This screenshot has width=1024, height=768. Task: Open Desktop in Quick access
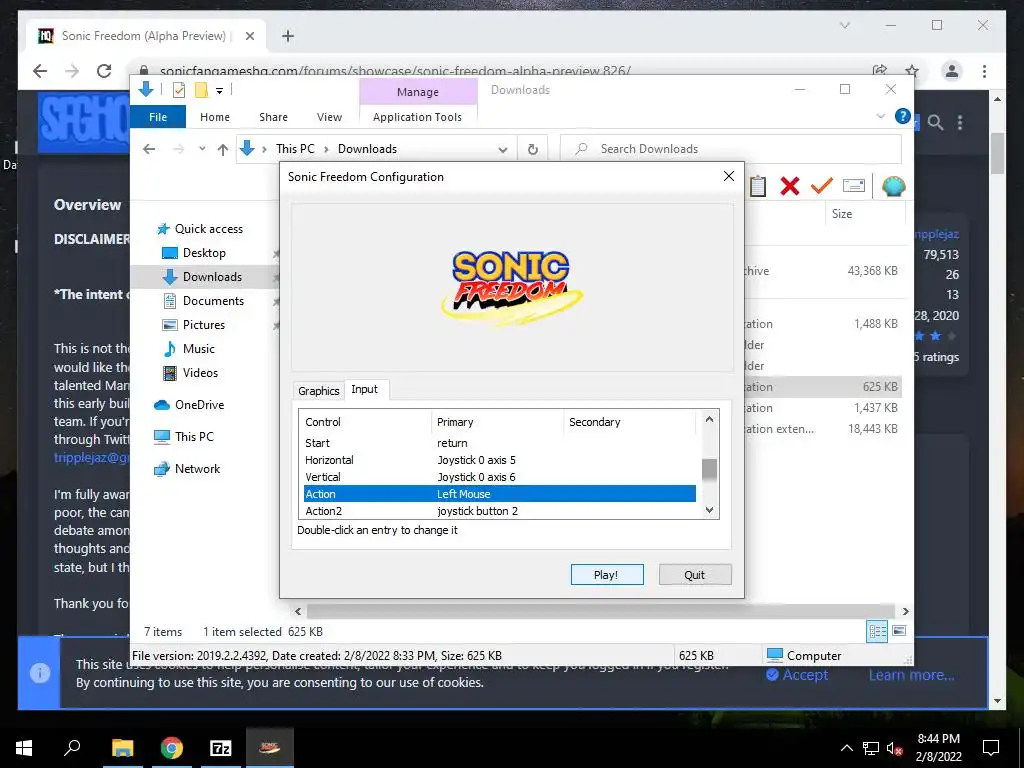(204, 253)
